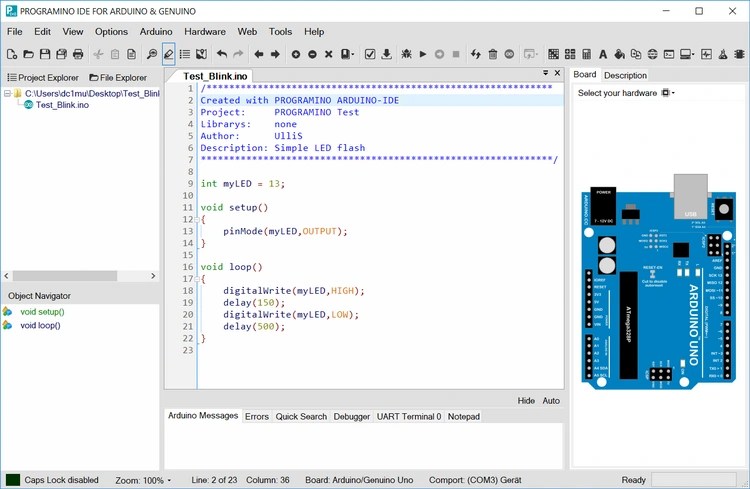Create a new file via toolbar icon
The width and height of the screenshot is (750, 489).
click(x=12, y=54)
